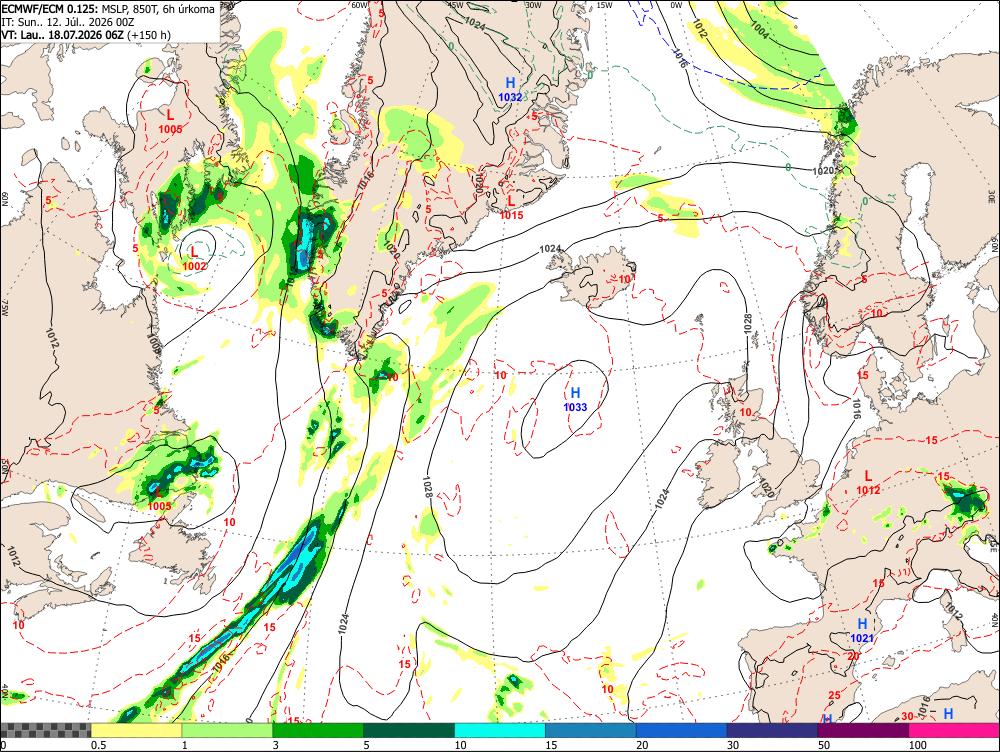Screen dimensions: 1000x752
Task: Click the '30W' longitude label
Action: coord(533,5)
